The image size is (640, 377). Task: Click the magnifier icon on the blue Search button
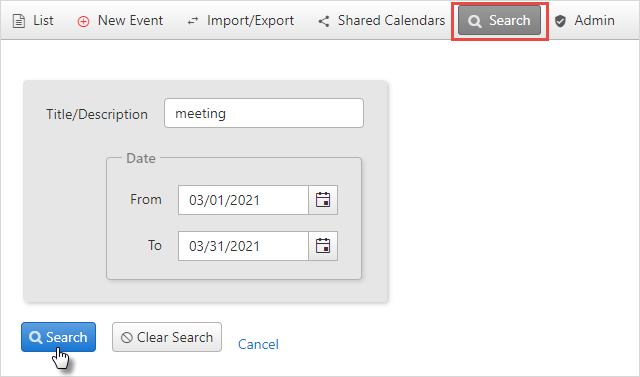click(36, 337)
